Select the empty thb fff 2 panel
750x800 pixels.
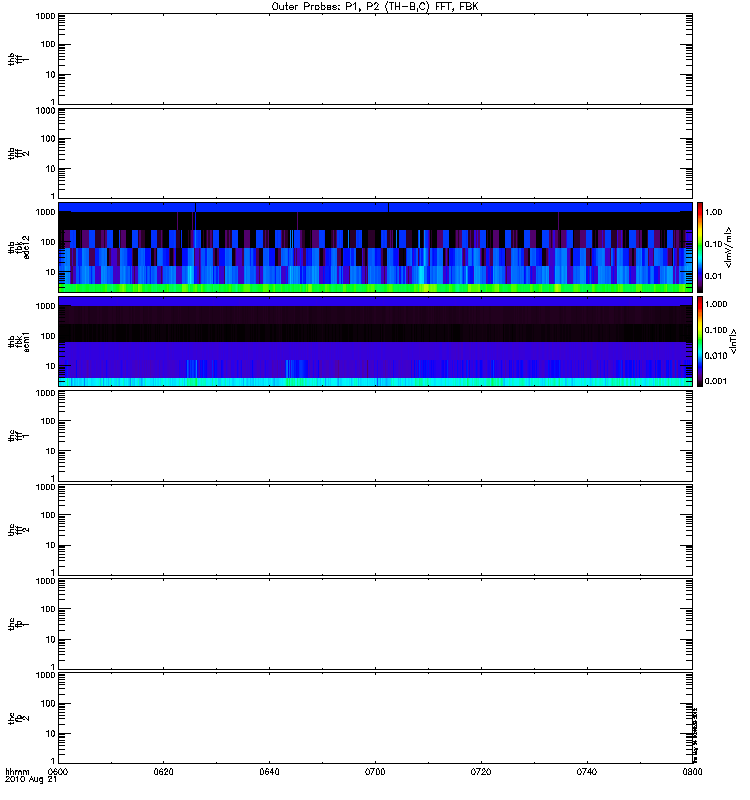(375, 152)
